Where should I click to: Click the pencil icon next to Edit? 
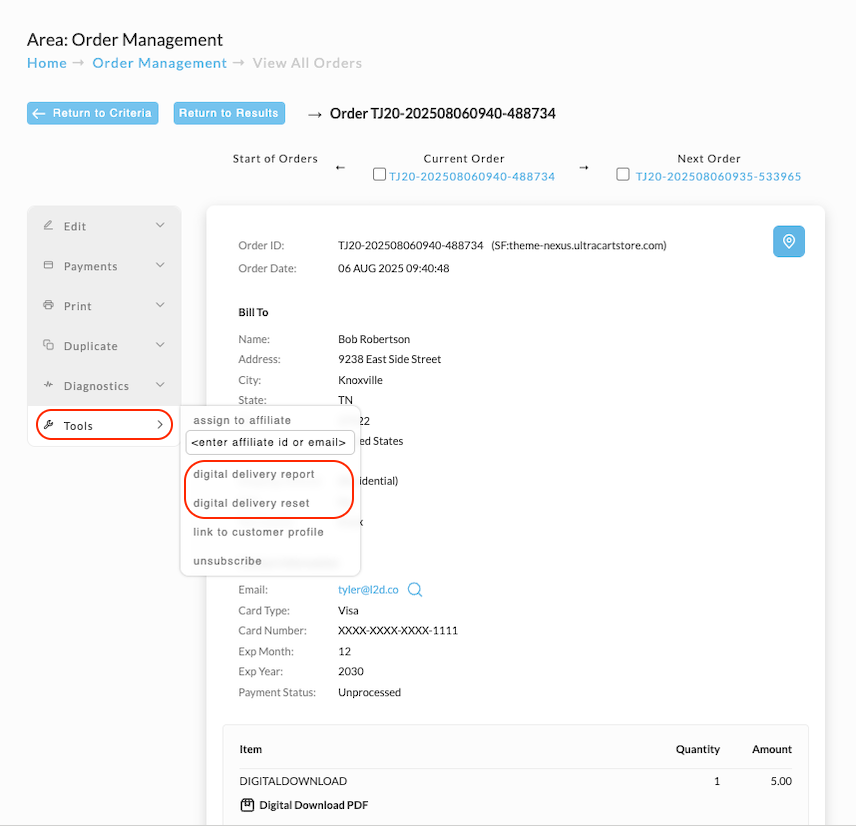[x=48, y=225]
